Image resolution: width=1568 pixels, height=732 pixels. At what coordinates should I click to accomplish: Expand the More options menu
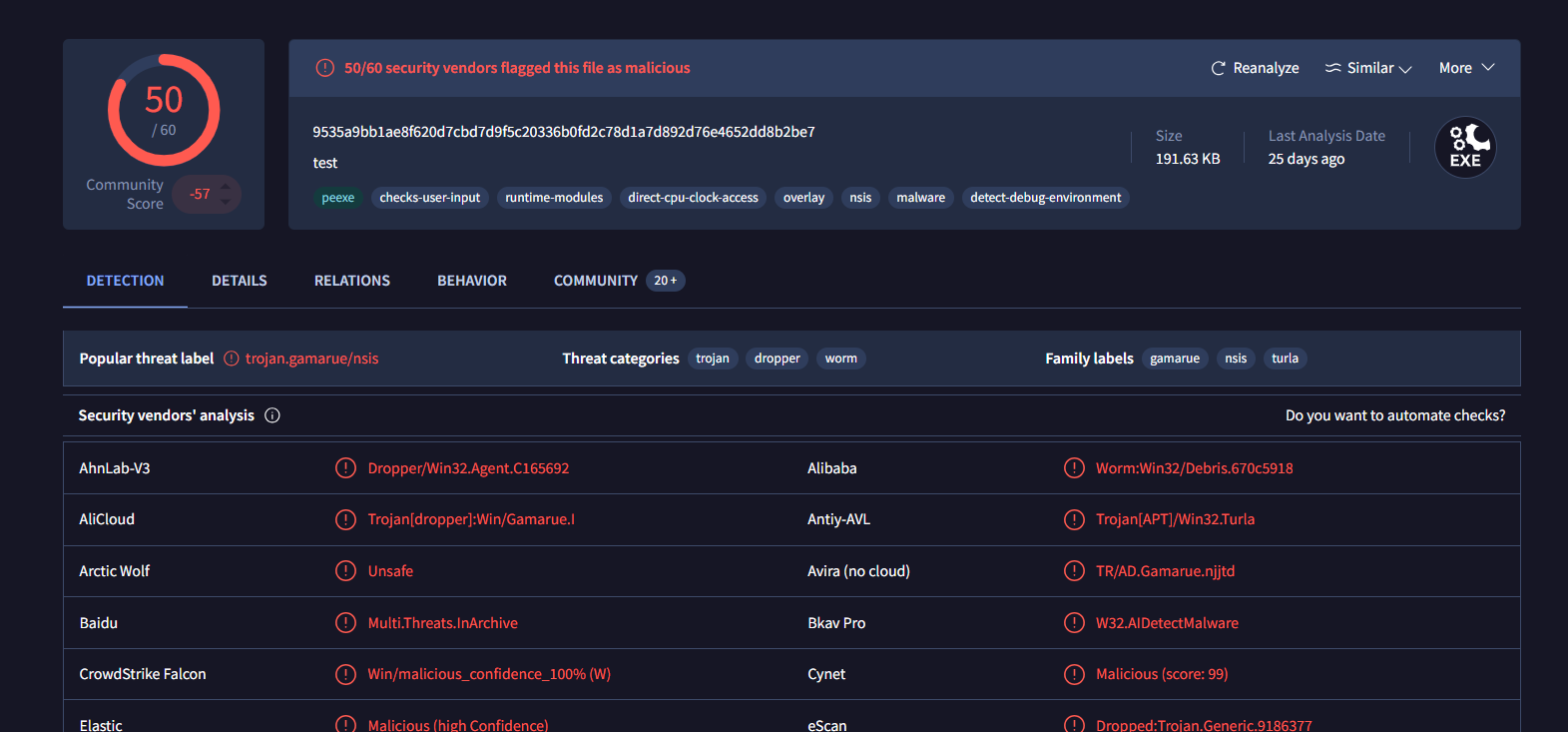[x=1466, y=68]
